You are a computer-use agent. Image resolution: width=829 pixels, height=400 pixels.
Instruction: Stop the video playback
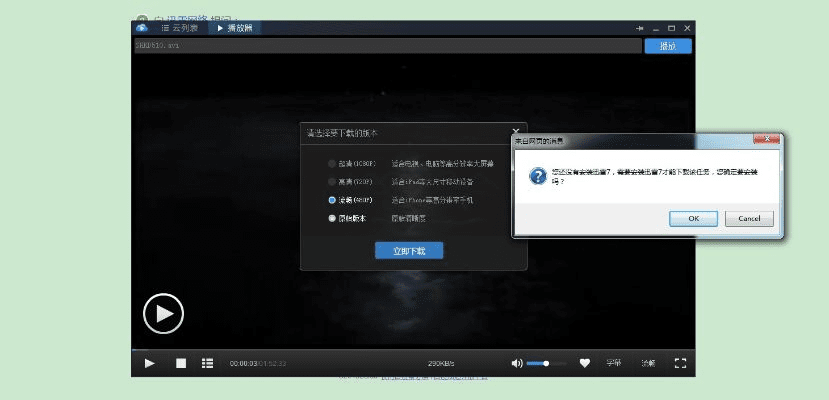pyautogui.click(x=181, y=363)
